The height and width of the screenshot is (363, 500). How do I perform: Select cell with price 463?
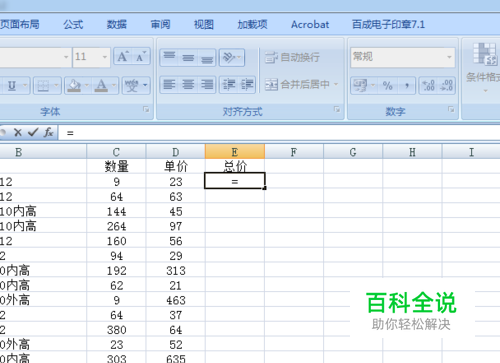pyautogui.click(x=176, y=300)
